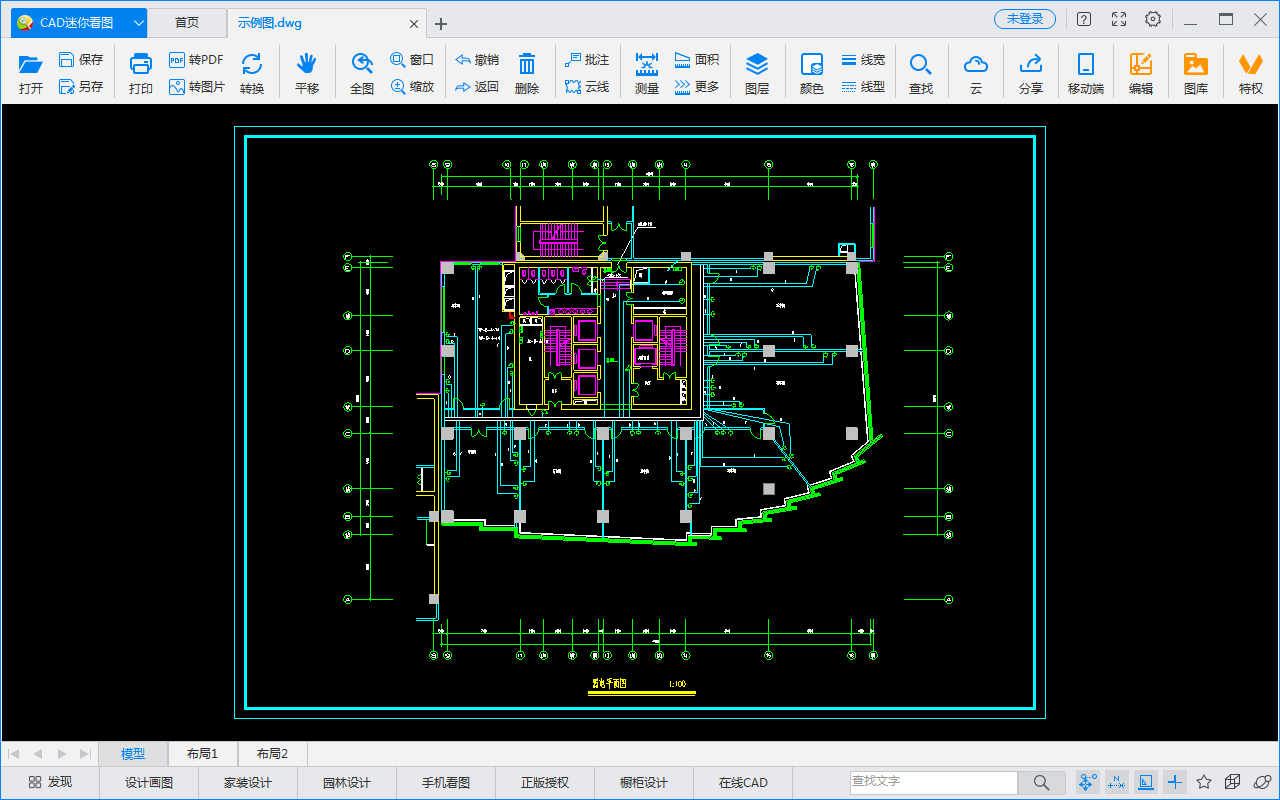Viewport: 1280px width, 800px height.
Task: Open the 颜色 color settings
Action: (x=811, y=72)
